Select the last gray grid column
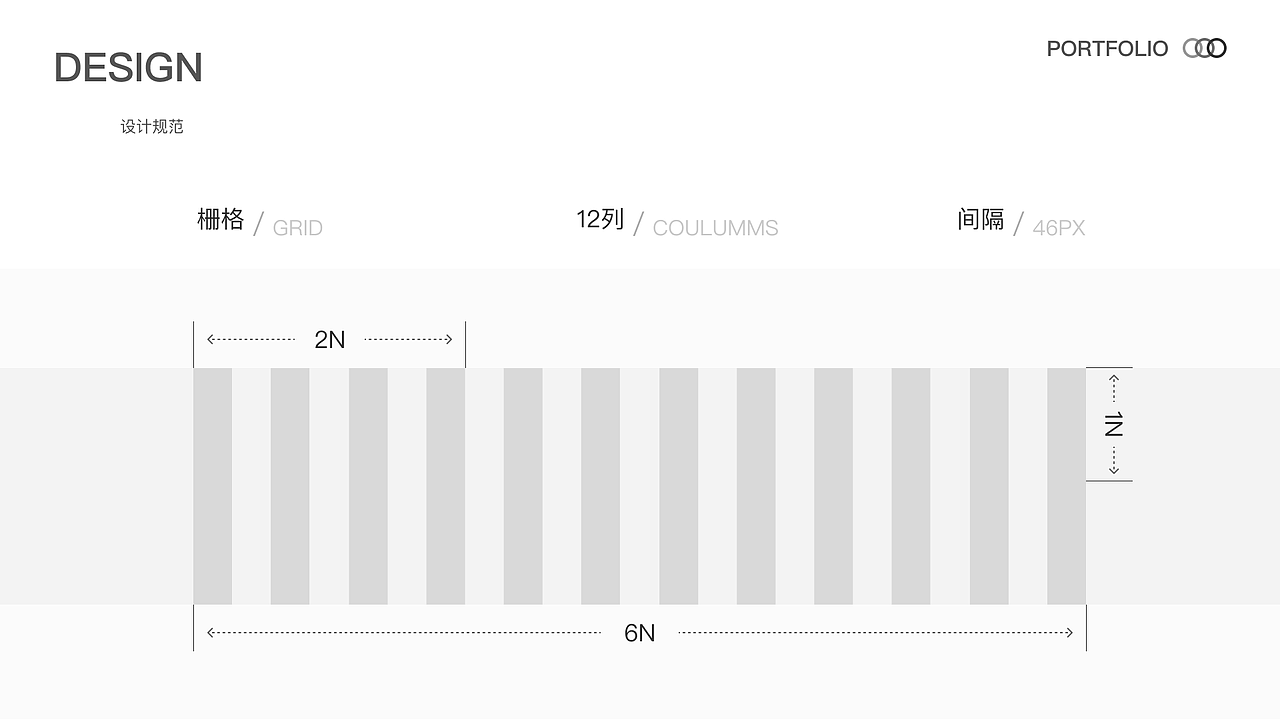1280x720 pixels. pos(1066,486)
